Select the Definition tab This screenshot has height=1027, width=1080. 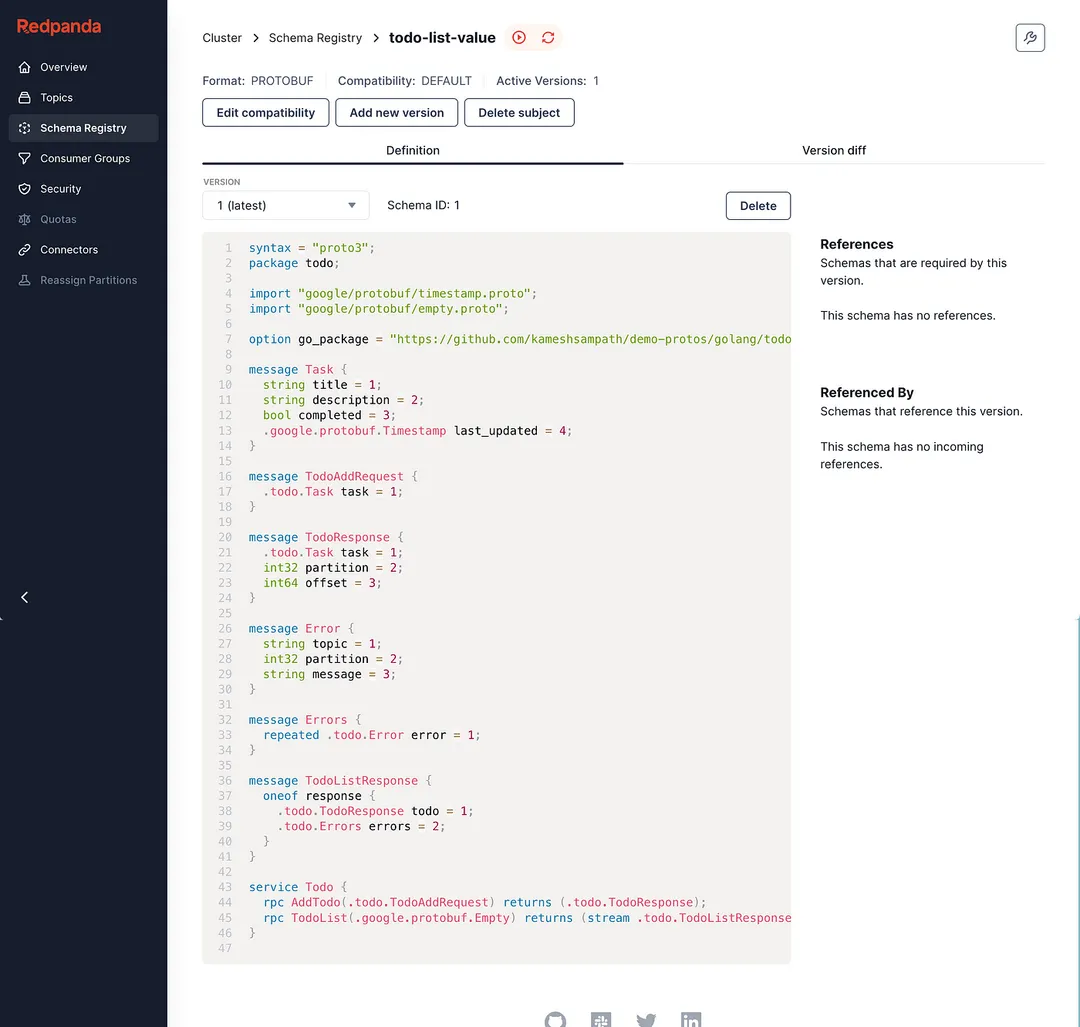pos(413,150)
